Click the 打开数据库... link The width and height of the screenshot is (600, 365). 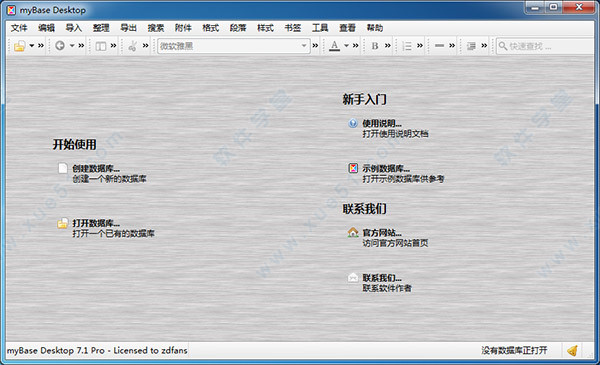tap(96, 223)
